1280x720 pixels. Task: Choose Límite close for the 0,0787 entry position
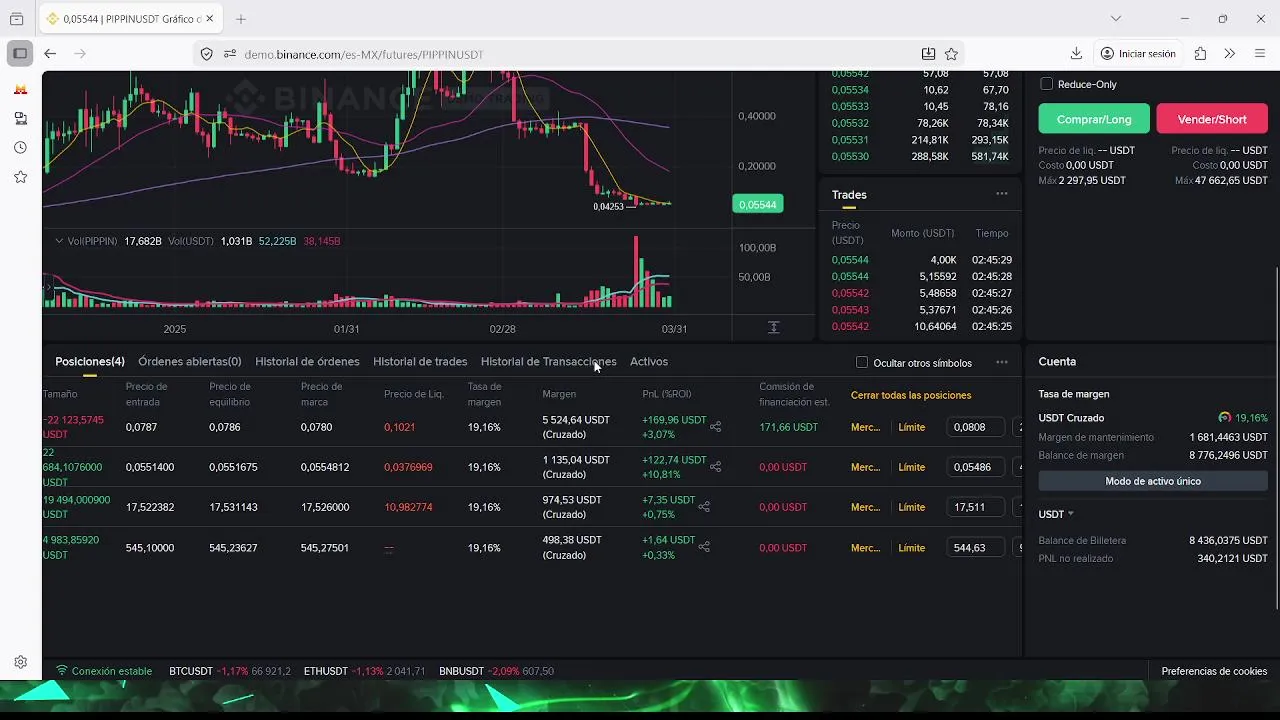pyautogui.click(x=911, y=427)
